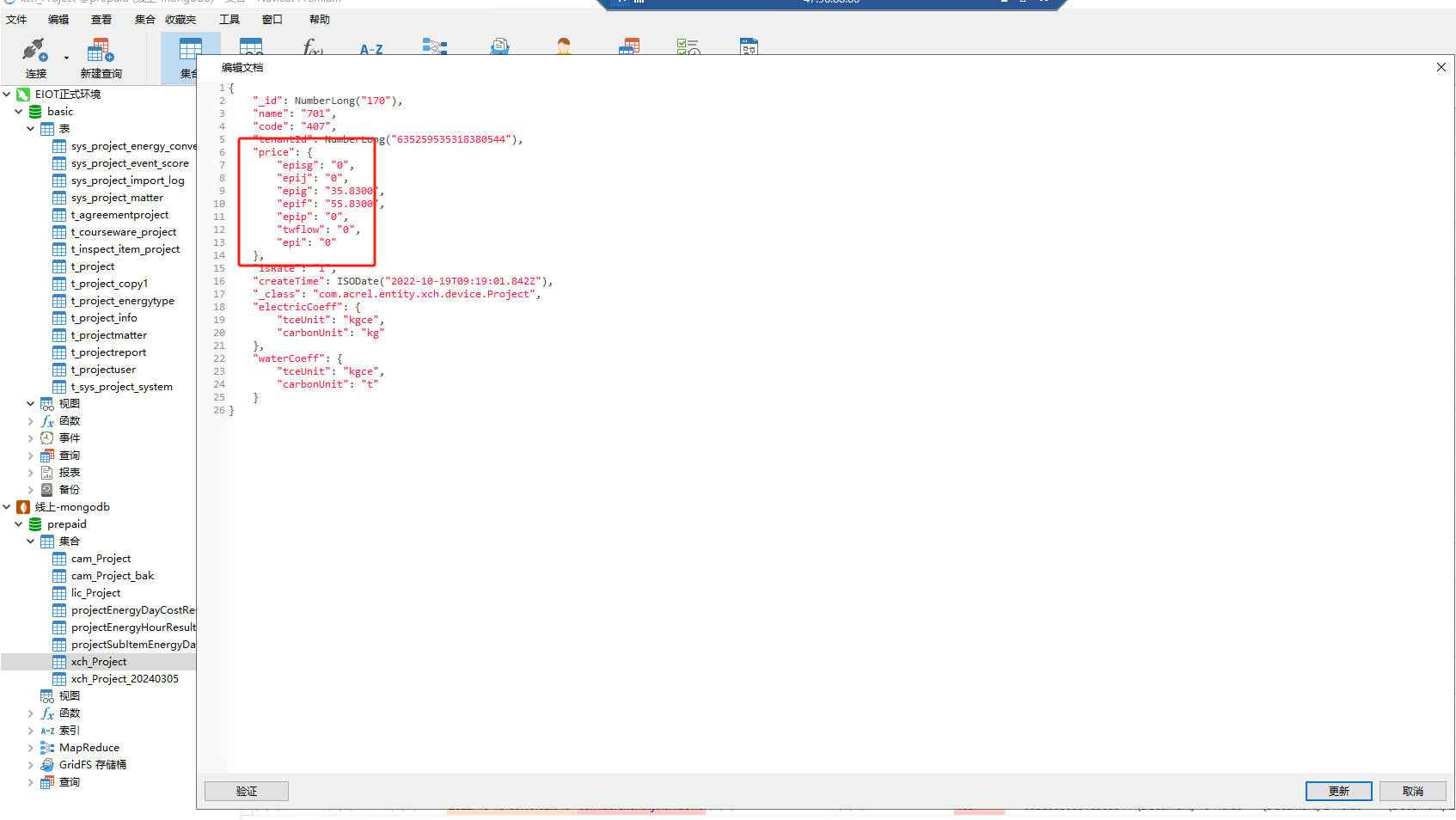1456x820 pixels.
Task: Collapse the prepaid database node
Action: 18,524
